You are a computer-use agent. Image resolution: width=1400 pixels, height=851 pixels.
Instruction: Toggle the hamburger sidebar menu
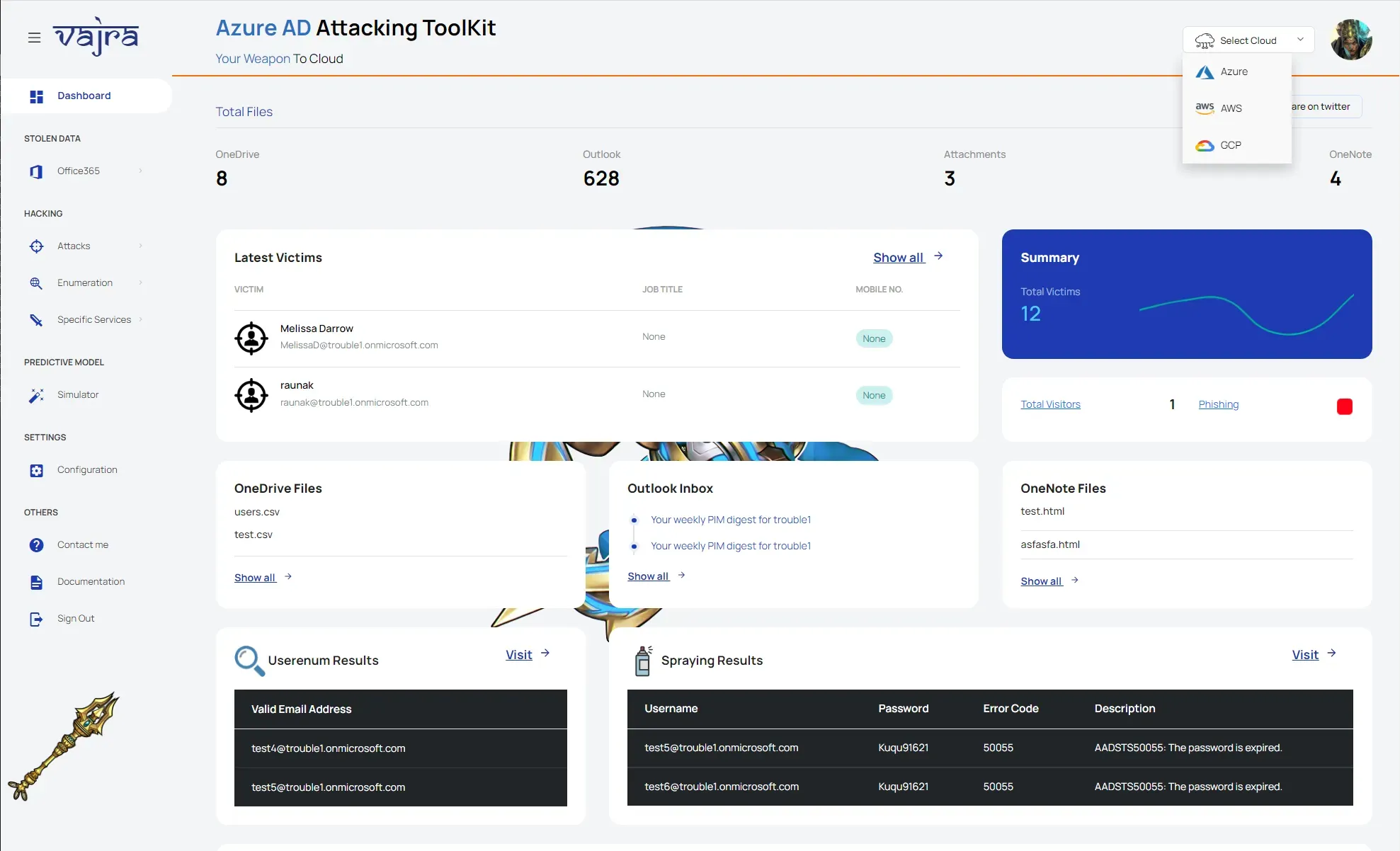coord(34,38)
